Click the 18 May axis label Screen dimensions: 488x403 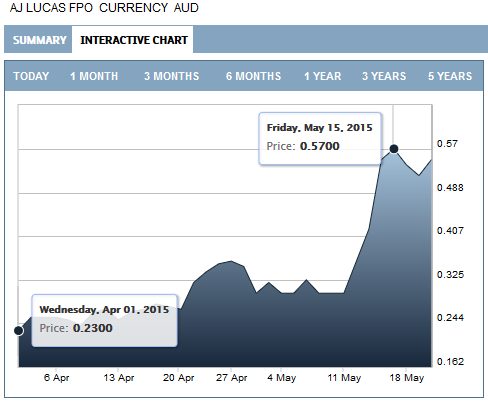coord(407,378)
